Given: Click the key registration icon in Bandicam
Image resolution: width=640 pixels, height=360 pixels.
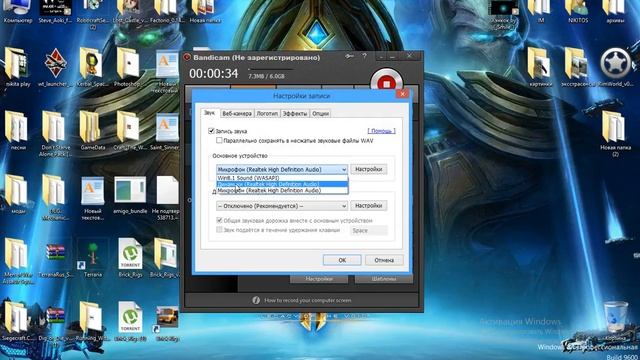Looking at the screenshot, I should point(349,56).
